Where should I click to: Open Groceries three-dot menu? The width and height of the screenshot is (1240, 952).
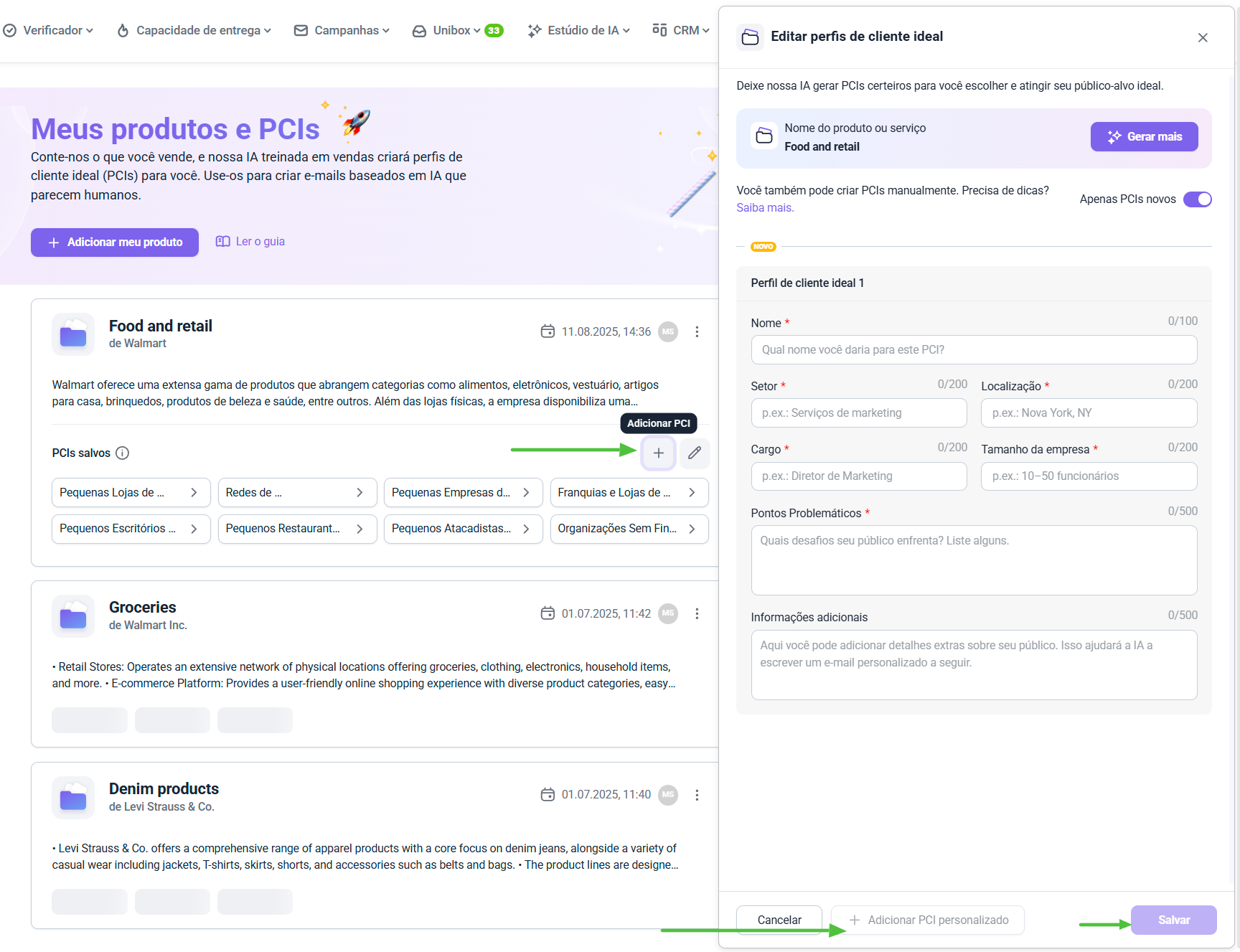[x=697, y=613]
